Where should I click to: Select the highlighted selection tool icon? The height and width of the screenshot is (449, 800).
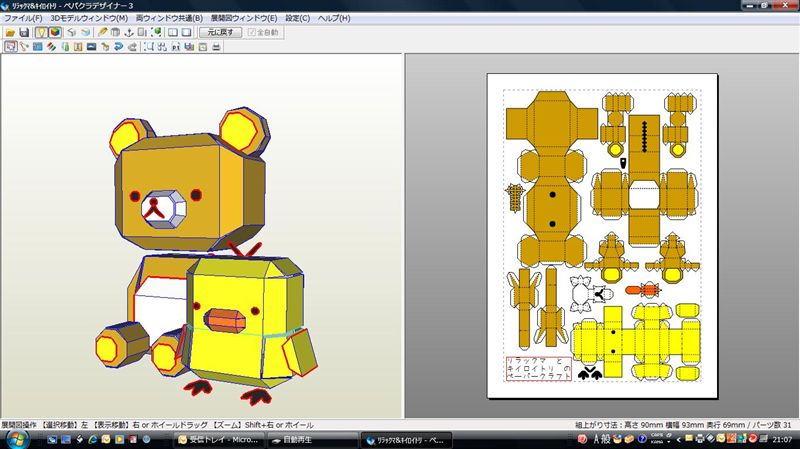click(11, 47)
